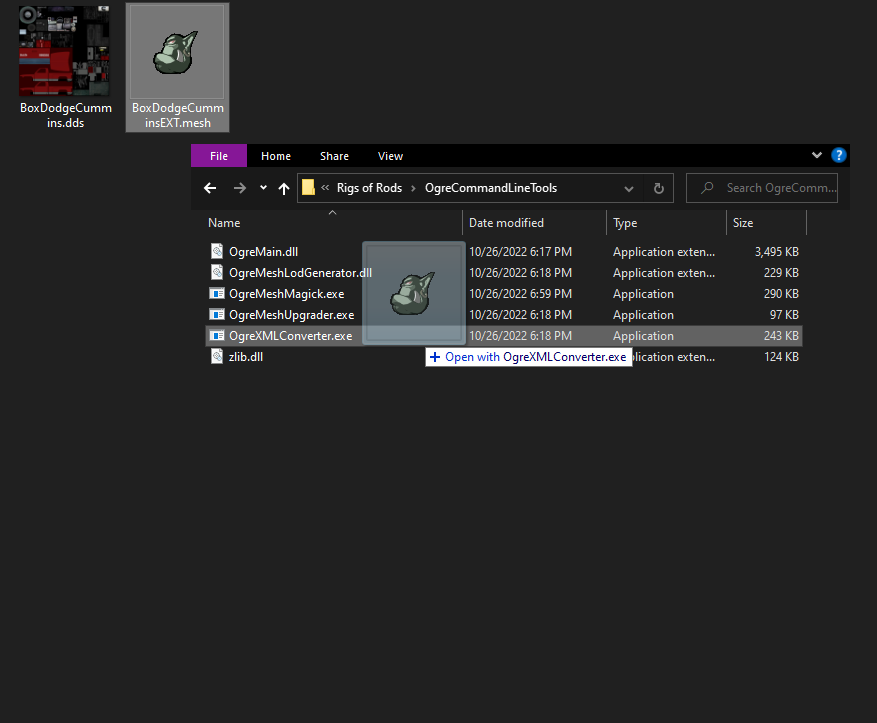Image resolution: width=877 pixels, height=723 pixels.
Task: Click the OgreMeshMagick.exe Application type cell
Action: tap(643, 294)
